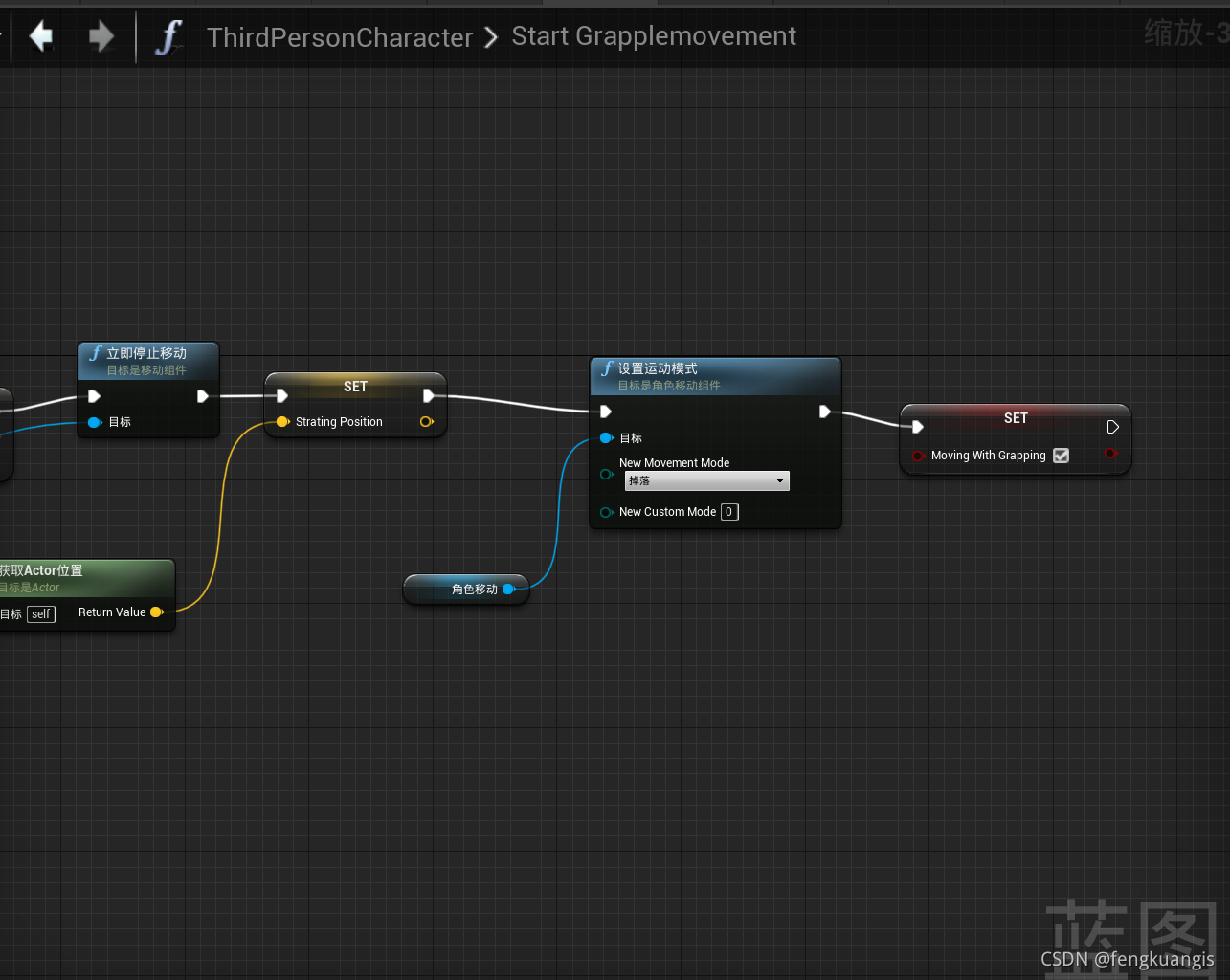Open ThirdPersonCharacter breadcrumb link

coord(340,37)
